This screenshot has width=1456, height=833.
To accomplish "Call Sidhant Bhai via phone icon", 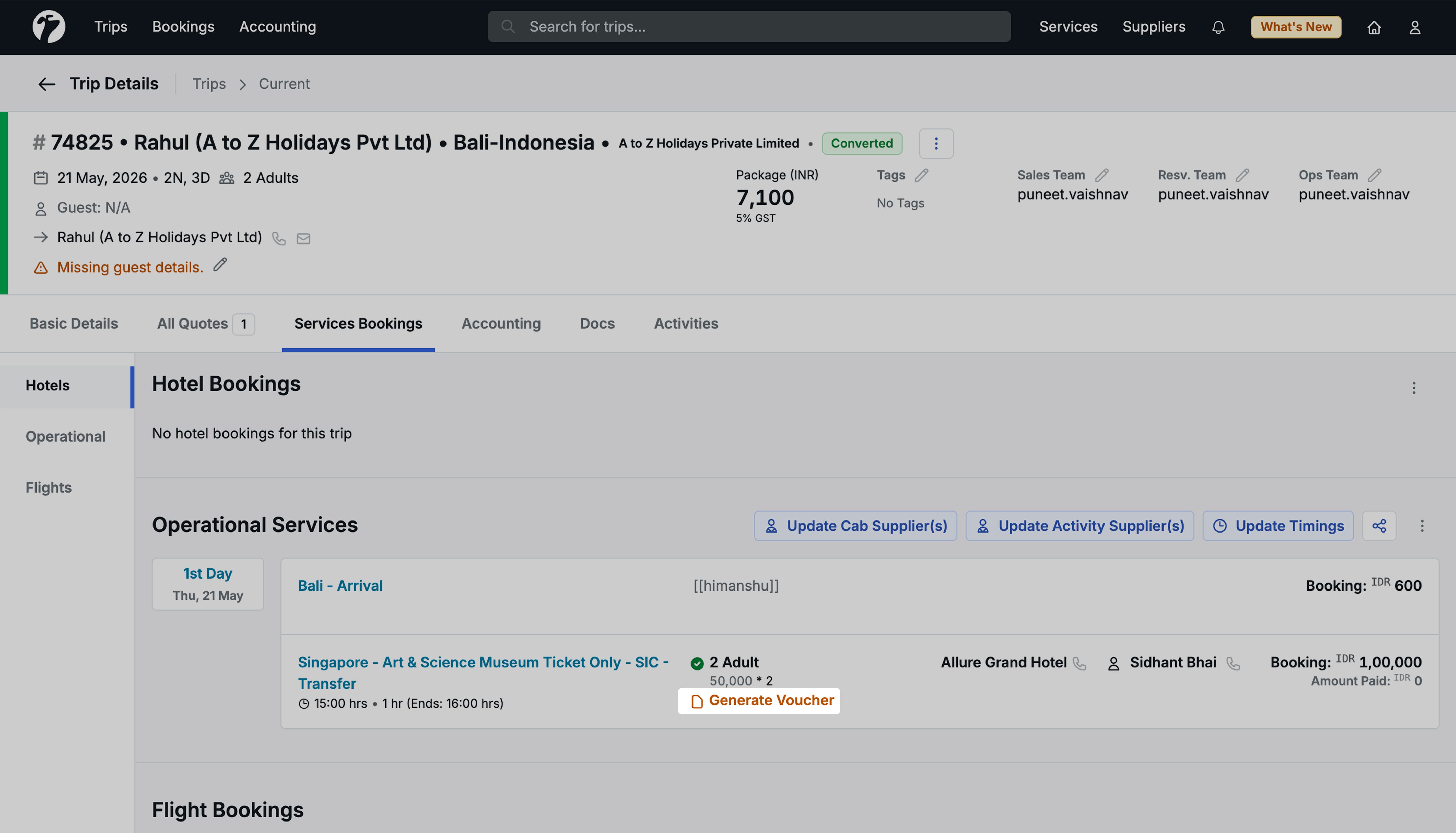I will click(x=1234, y=664).
